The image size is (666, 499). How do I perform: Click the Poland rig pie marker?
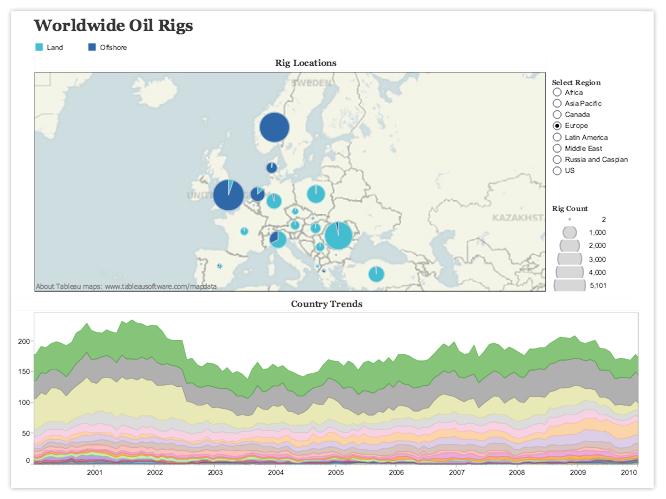pos(316,193)
